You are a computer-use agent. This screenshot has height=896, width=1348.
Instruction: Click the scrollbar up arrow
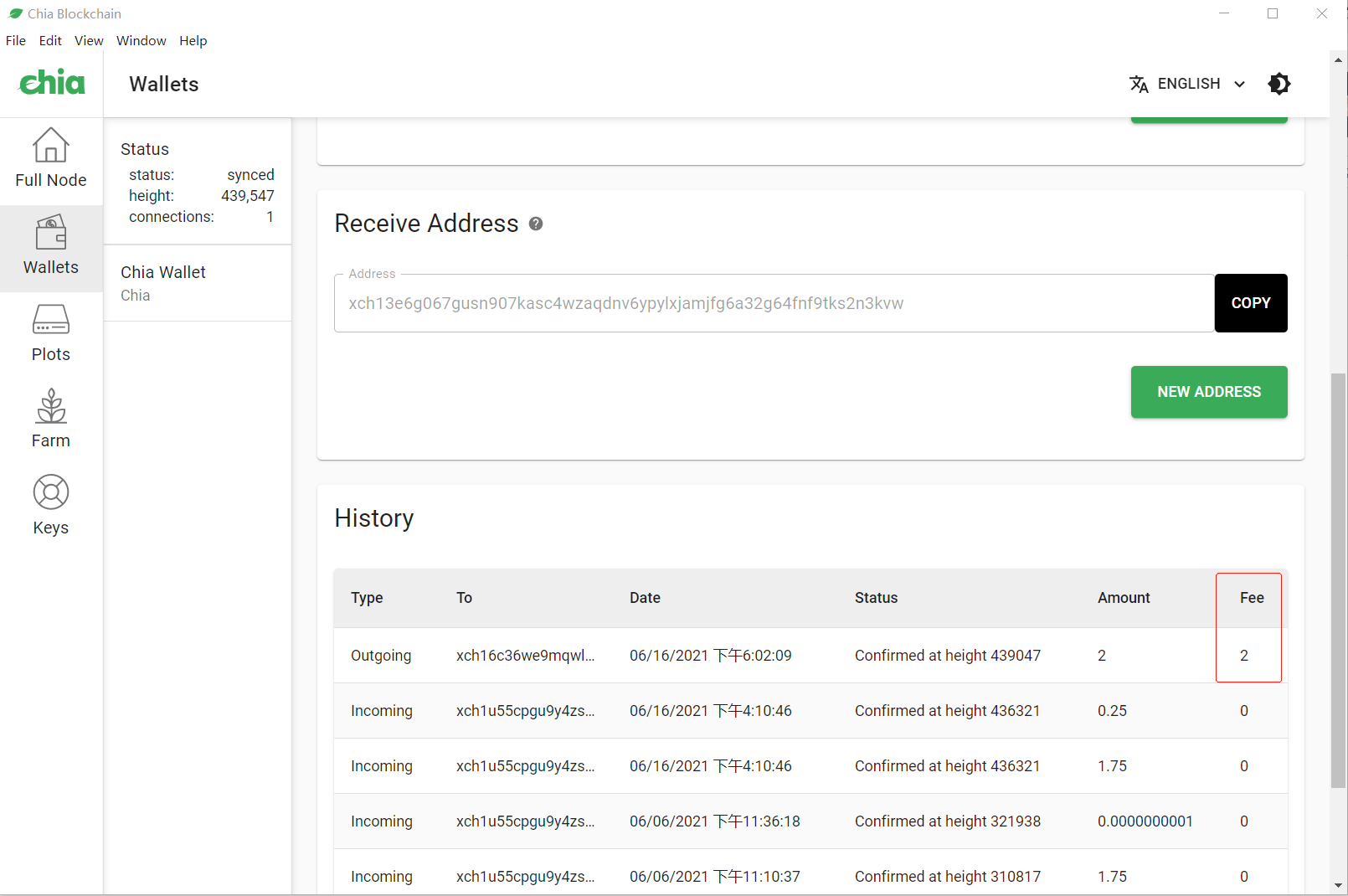pos(1338,59)
